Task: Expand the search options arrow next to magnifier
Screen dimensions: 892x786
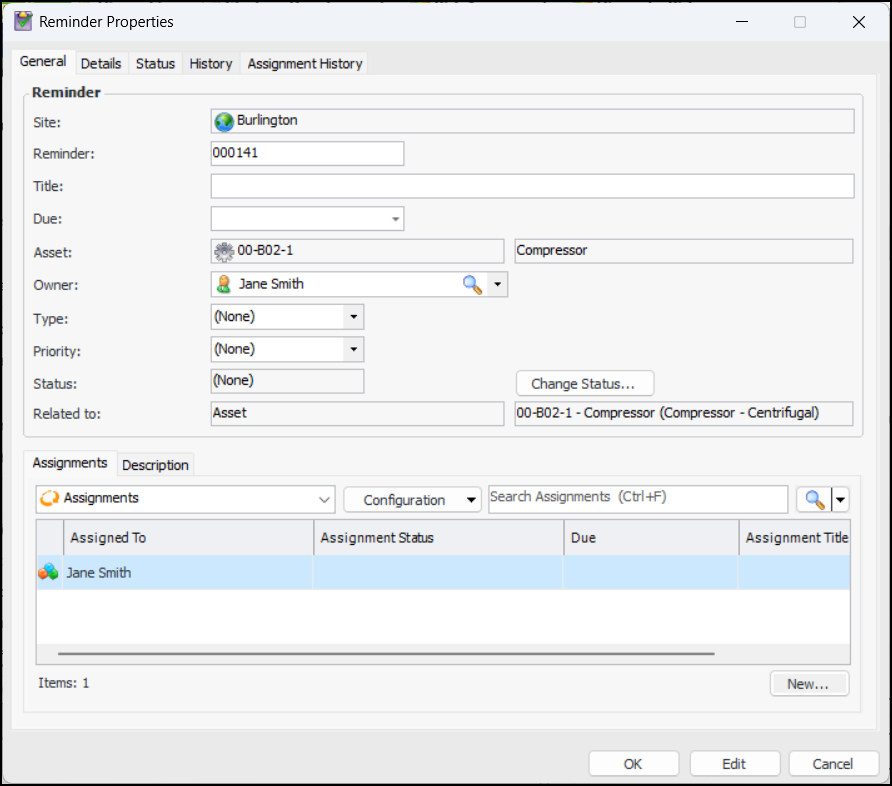Action: [840, 500]
